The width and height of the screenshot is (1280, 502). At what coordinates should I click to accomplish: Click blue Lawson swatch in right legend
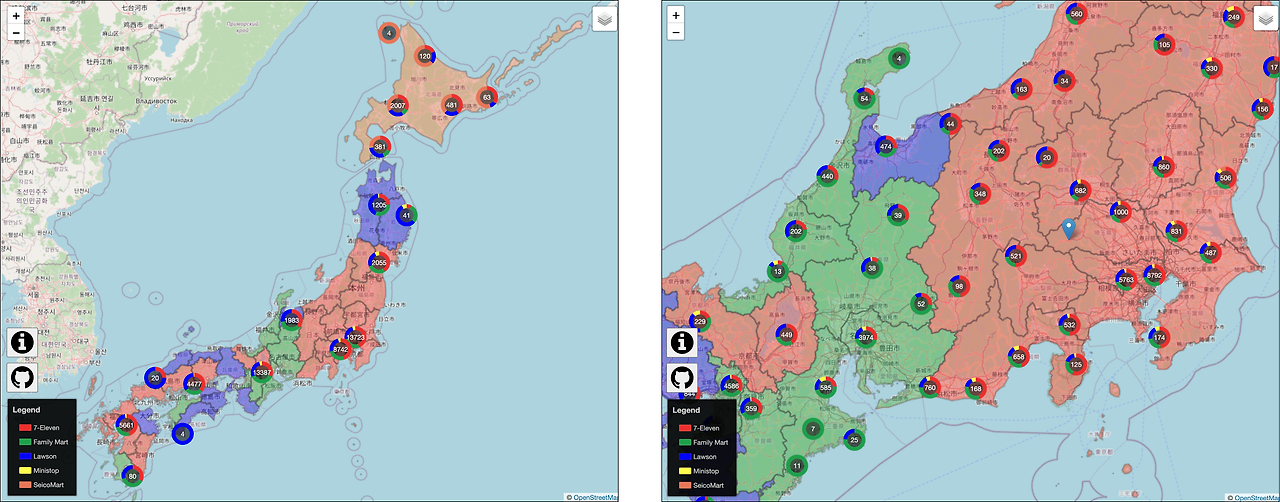click(x=685, y=457)
